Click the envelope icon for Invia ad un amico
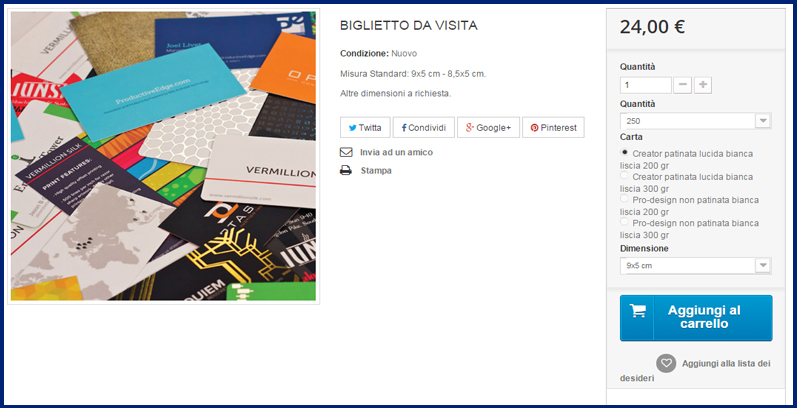The image size is (797, 408). [346, 152]
